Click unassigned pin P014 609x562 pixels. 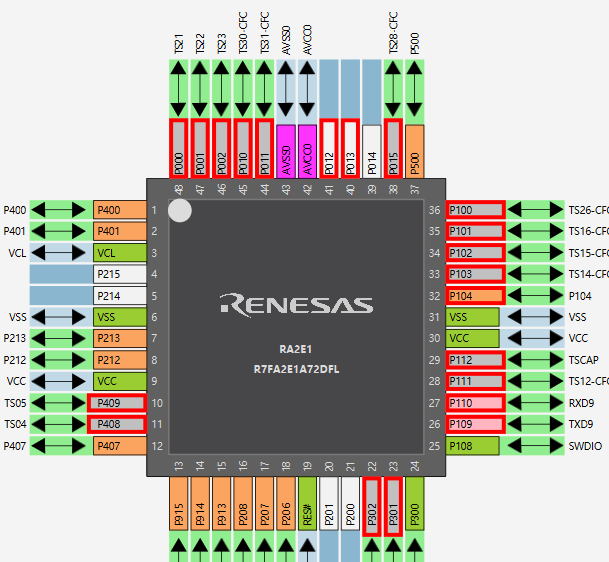pyautogui.click(x=372, y=151)
